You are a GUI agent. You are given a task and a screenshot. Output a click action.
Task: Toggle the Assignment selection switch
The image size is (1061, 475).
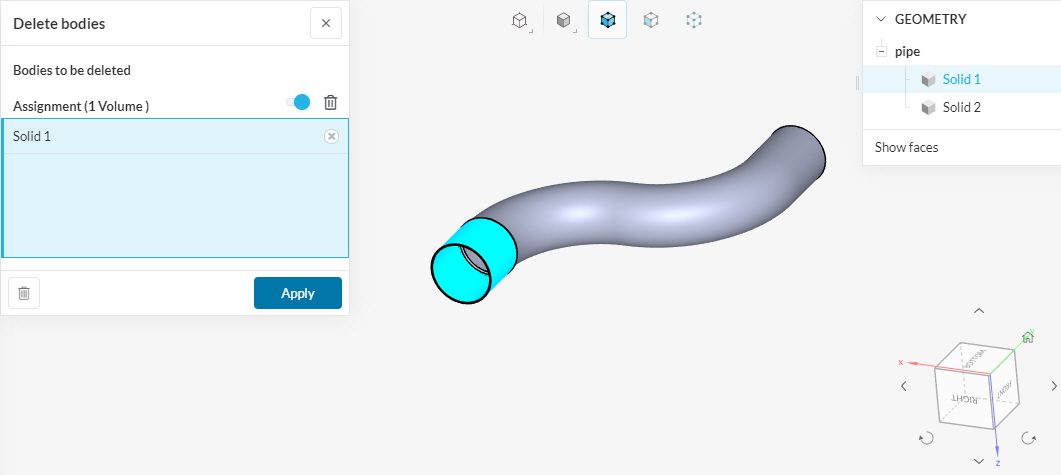tap(298, 103)
